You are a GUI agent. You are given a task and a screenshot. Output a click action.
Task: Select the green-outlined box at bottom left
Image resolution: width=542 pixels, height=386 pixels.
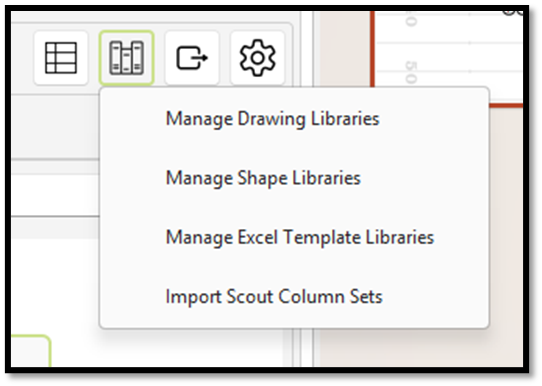(x=31, y=350)
